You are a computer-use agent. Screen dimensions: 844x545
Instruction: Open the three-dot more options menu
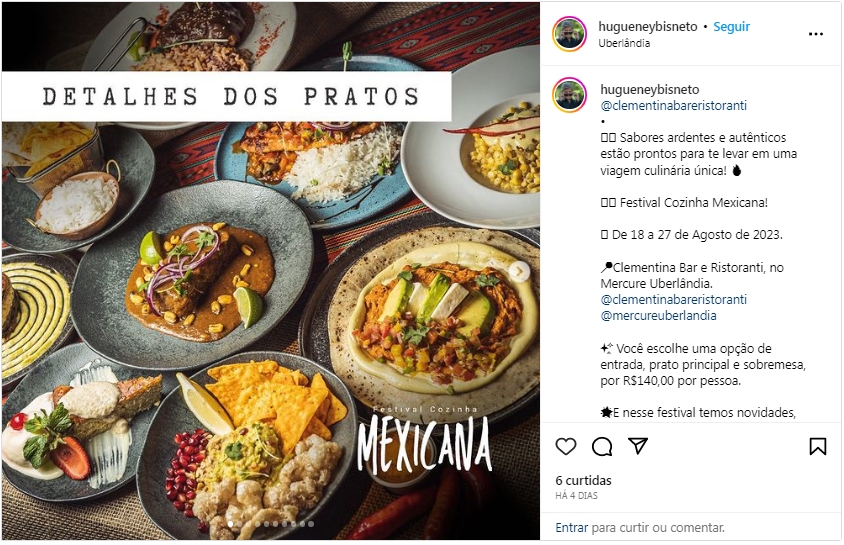816,34
